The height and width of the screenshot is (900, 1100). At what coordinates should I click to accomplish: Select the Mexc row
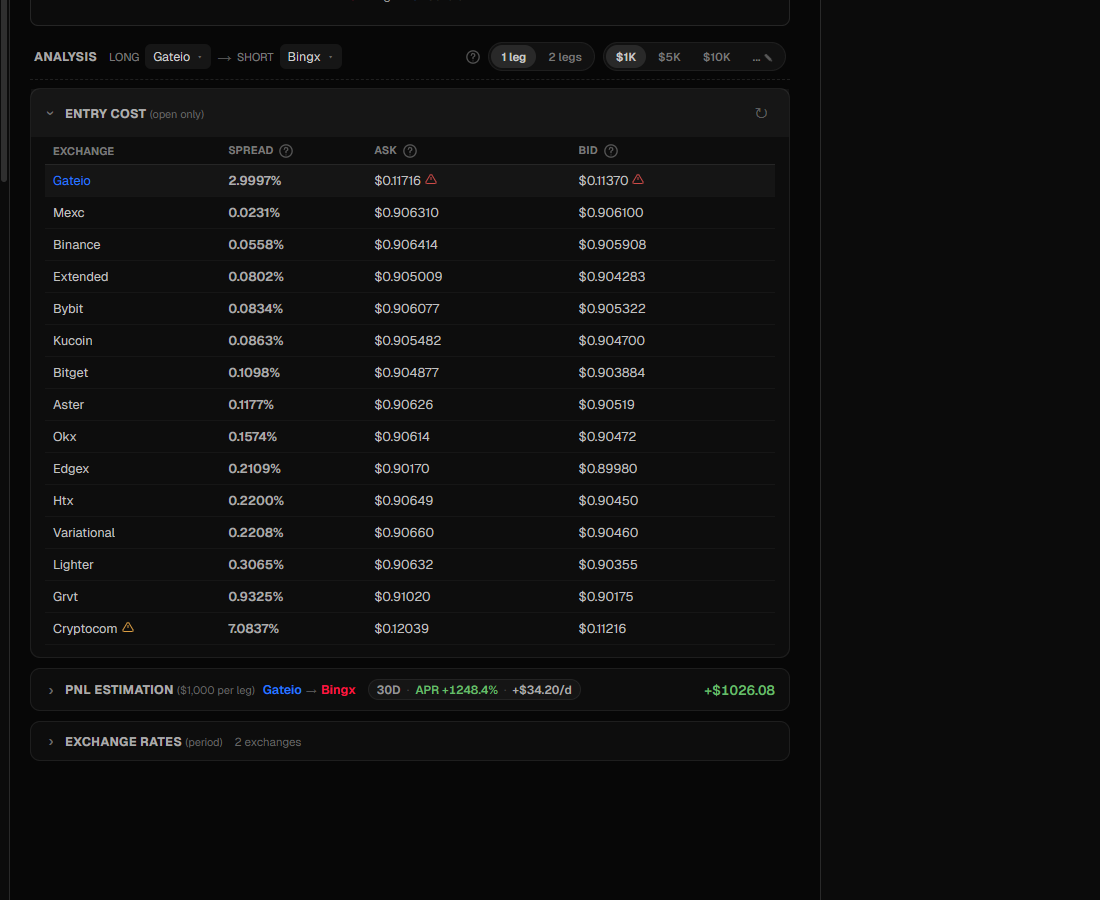(x=410, y=213)
